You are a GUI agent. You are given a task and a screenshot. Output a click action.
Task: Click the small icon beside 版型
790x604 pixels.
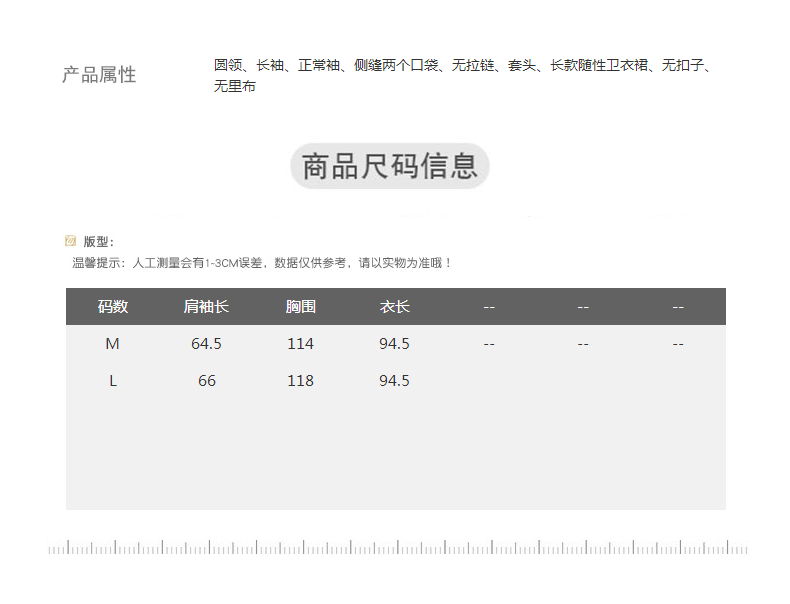70,241
